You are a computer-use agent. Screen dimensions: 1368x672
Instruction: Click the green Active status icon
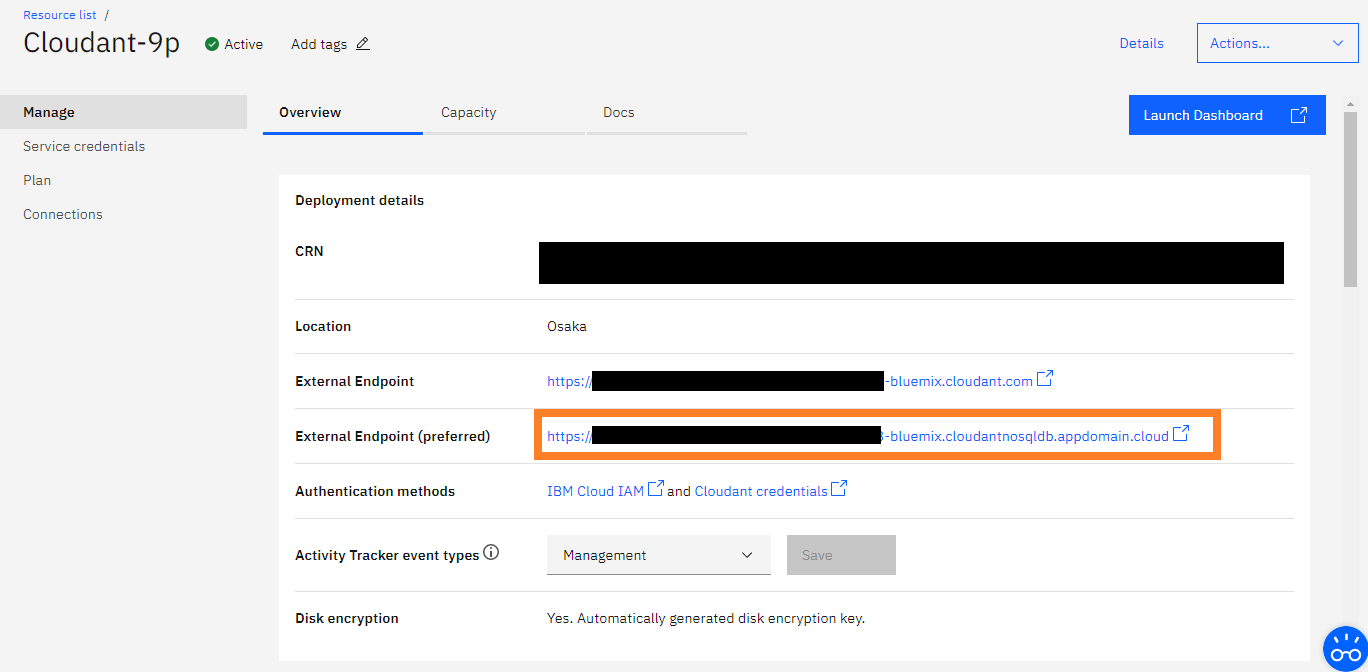[x=212, y=44]
